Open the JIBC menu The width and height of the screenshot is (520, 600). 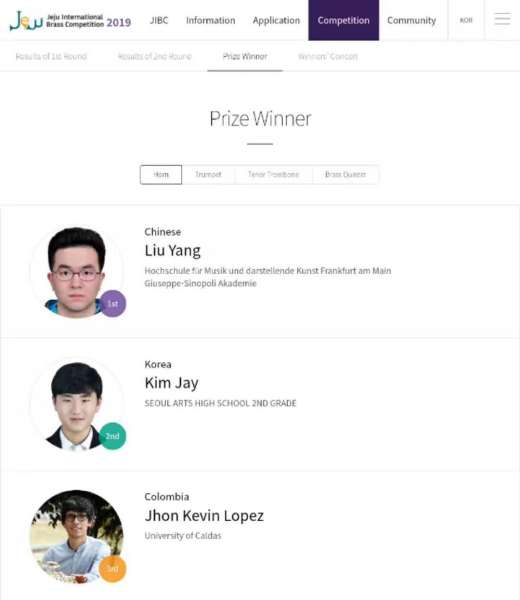159,20
